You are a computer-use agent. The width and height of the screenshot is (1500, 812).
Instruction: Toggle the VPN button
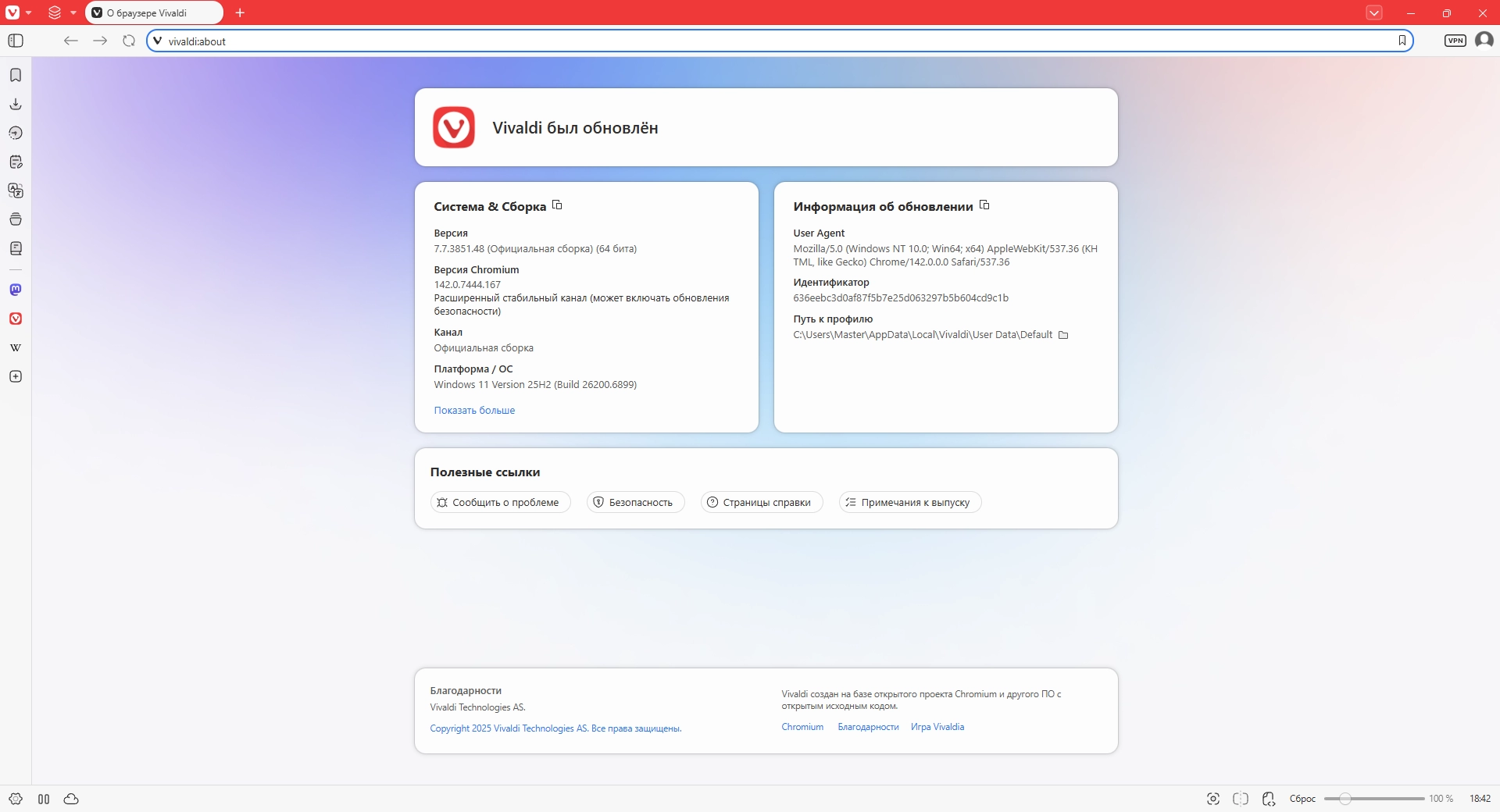tap(1455, 41)
